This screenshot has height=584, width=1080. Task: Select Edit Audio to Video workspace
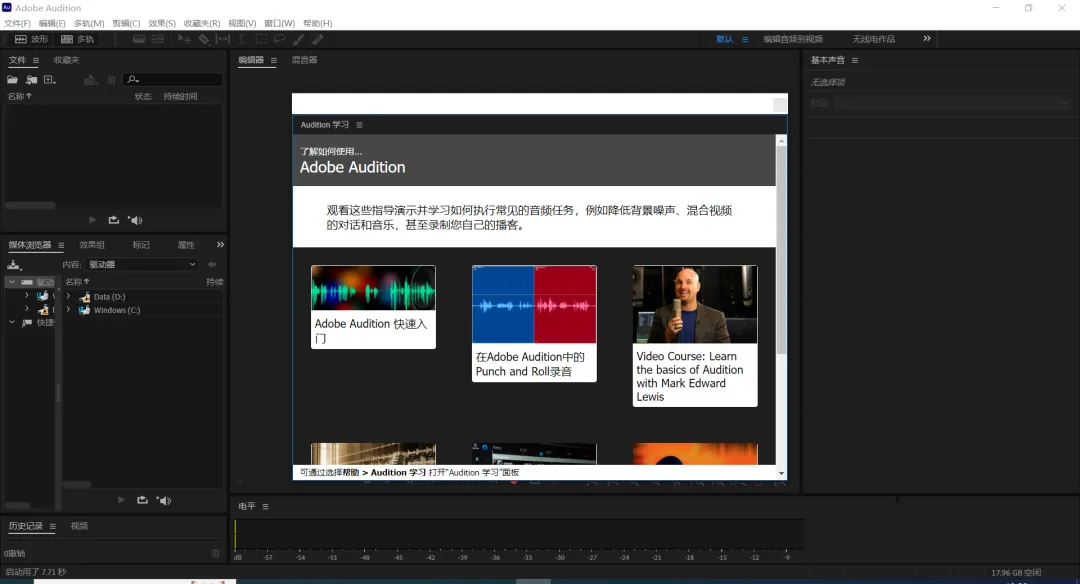pyautogui.click(x=793, y=39)
